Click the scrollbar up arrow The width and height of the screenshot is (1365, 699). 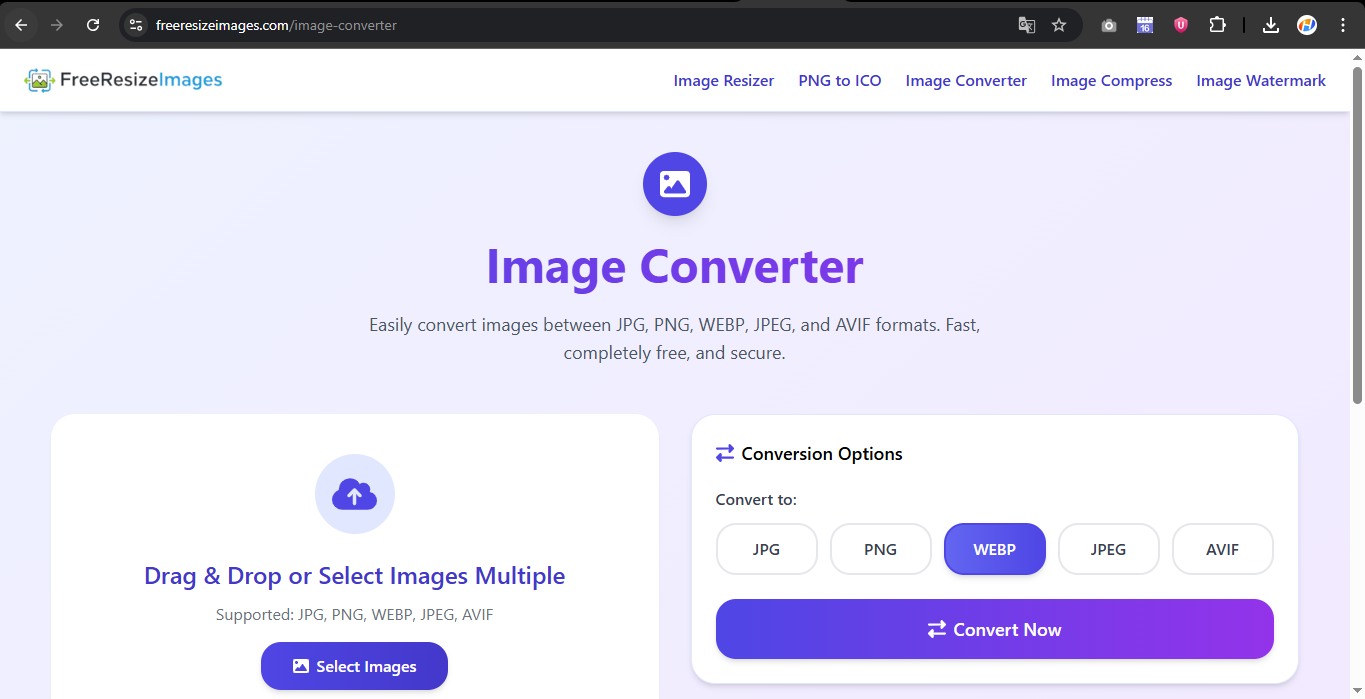click(x=1357, y=56)
